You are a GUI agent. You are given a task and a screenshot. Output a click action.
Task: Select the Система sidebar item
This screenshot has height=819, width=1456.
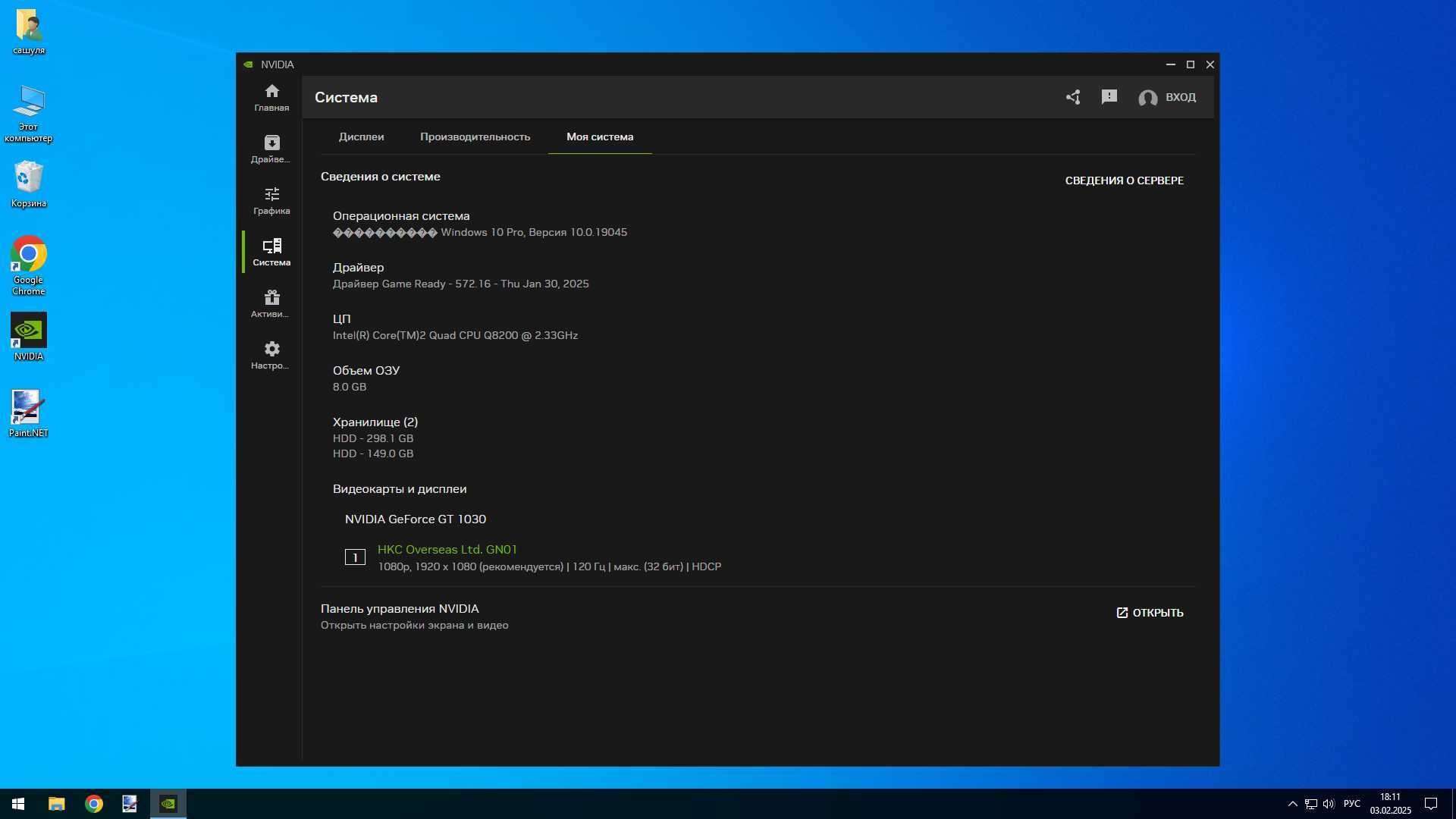pos(271,253)
